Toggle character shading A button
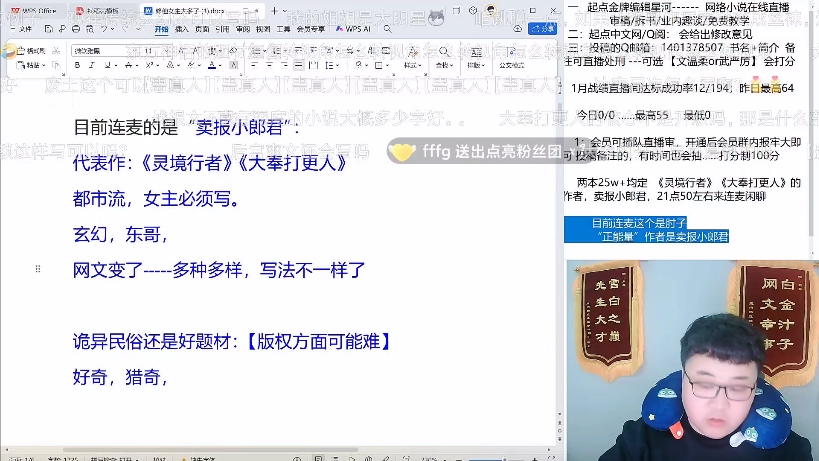Image resolution: width=819 pixels, height=461 pixels. pos(233,65)
